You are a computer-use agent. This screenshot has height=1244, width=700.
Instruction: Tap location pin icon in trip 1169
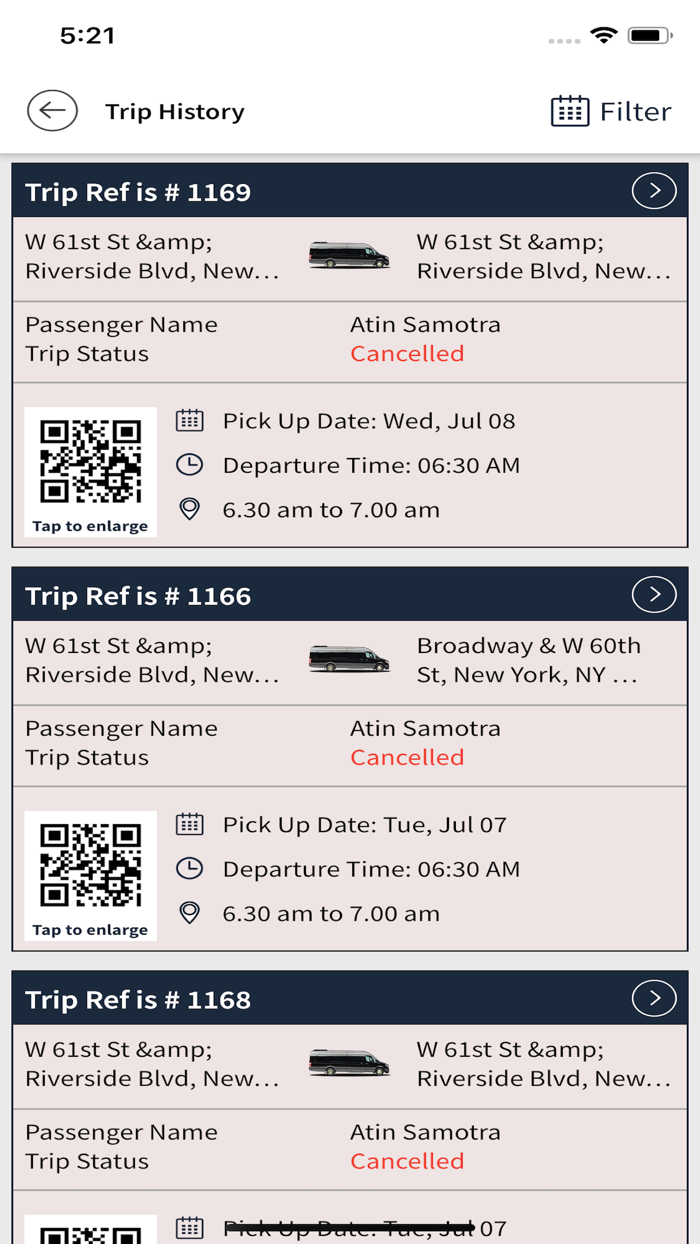189,509
